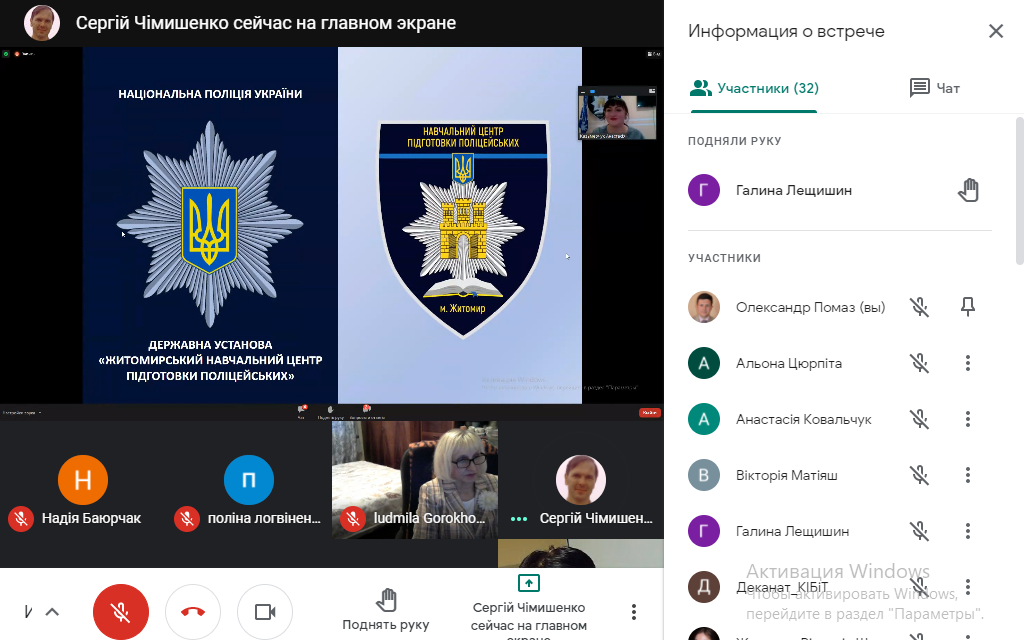The height and width of the screenshot is (640, 1024).
Task: Click the blue П avatar of поліна логвінен
Action: point(249,480)
